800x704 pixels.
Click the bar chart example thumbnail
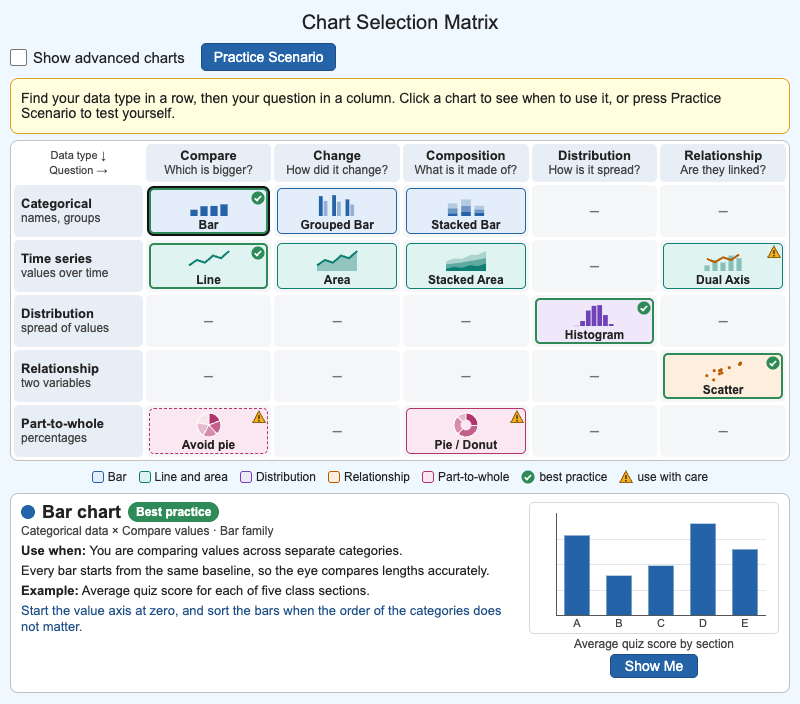point(654,568)
